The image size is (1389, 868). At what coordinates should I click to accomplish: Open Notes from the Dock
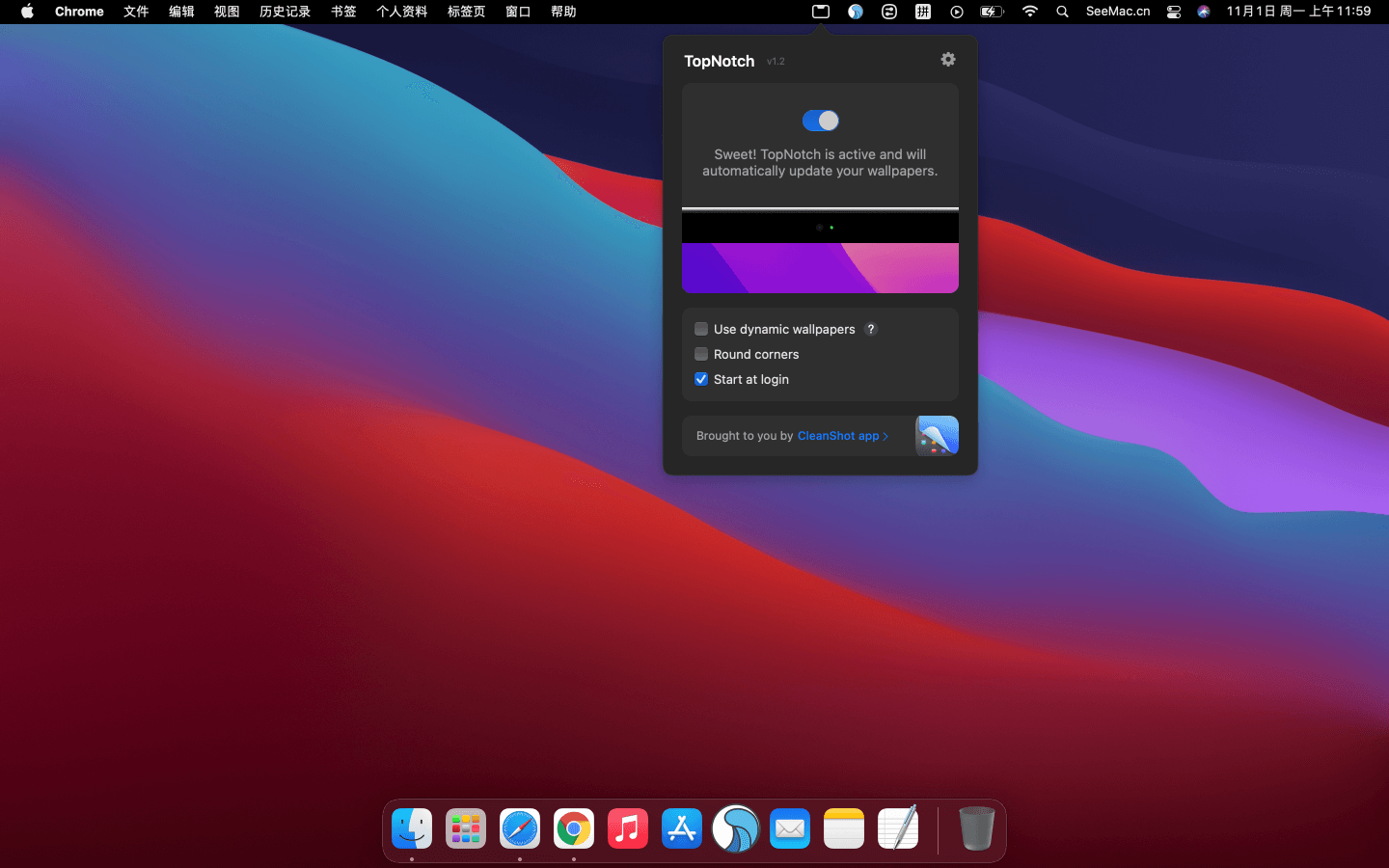(x=844, y=828)
